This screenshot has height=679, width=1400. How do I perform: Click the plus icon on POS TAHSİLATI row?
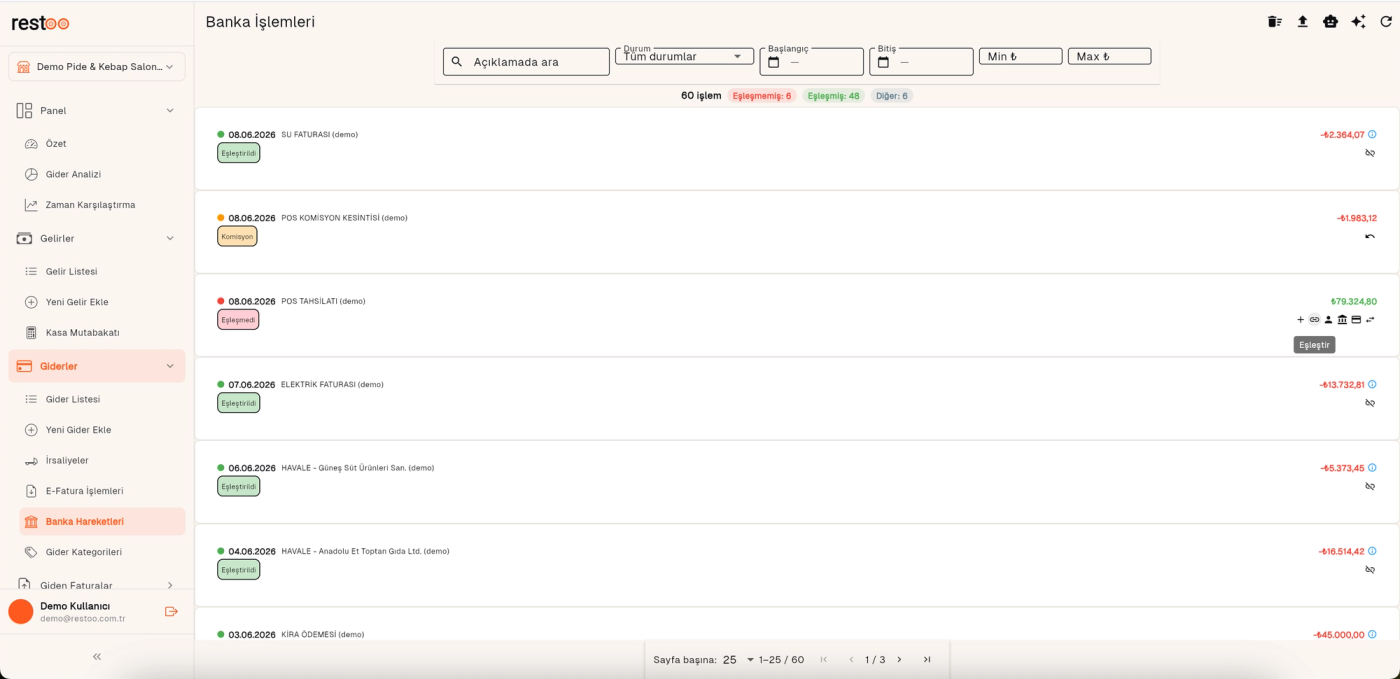1300,320
